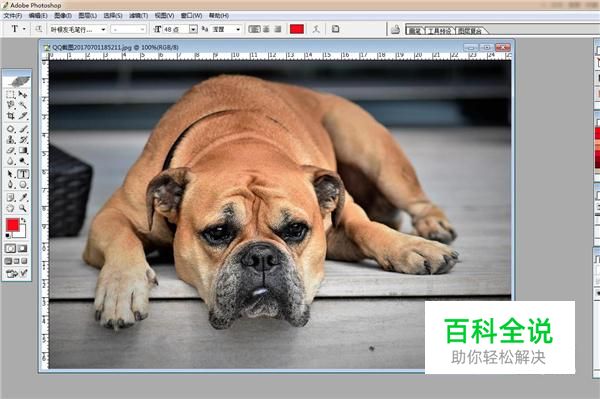Open the font family dropdown

click(103, 29)
